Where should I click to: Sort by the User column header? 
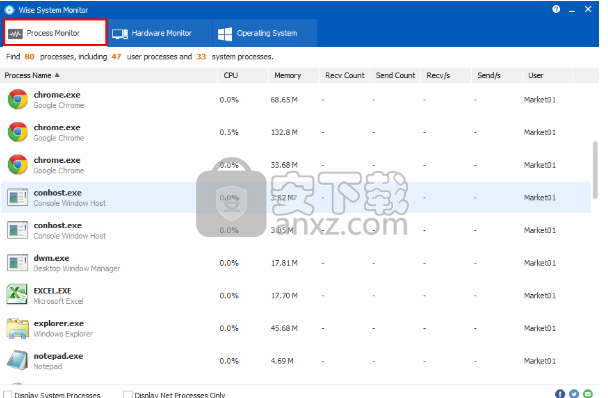(548, 75)
